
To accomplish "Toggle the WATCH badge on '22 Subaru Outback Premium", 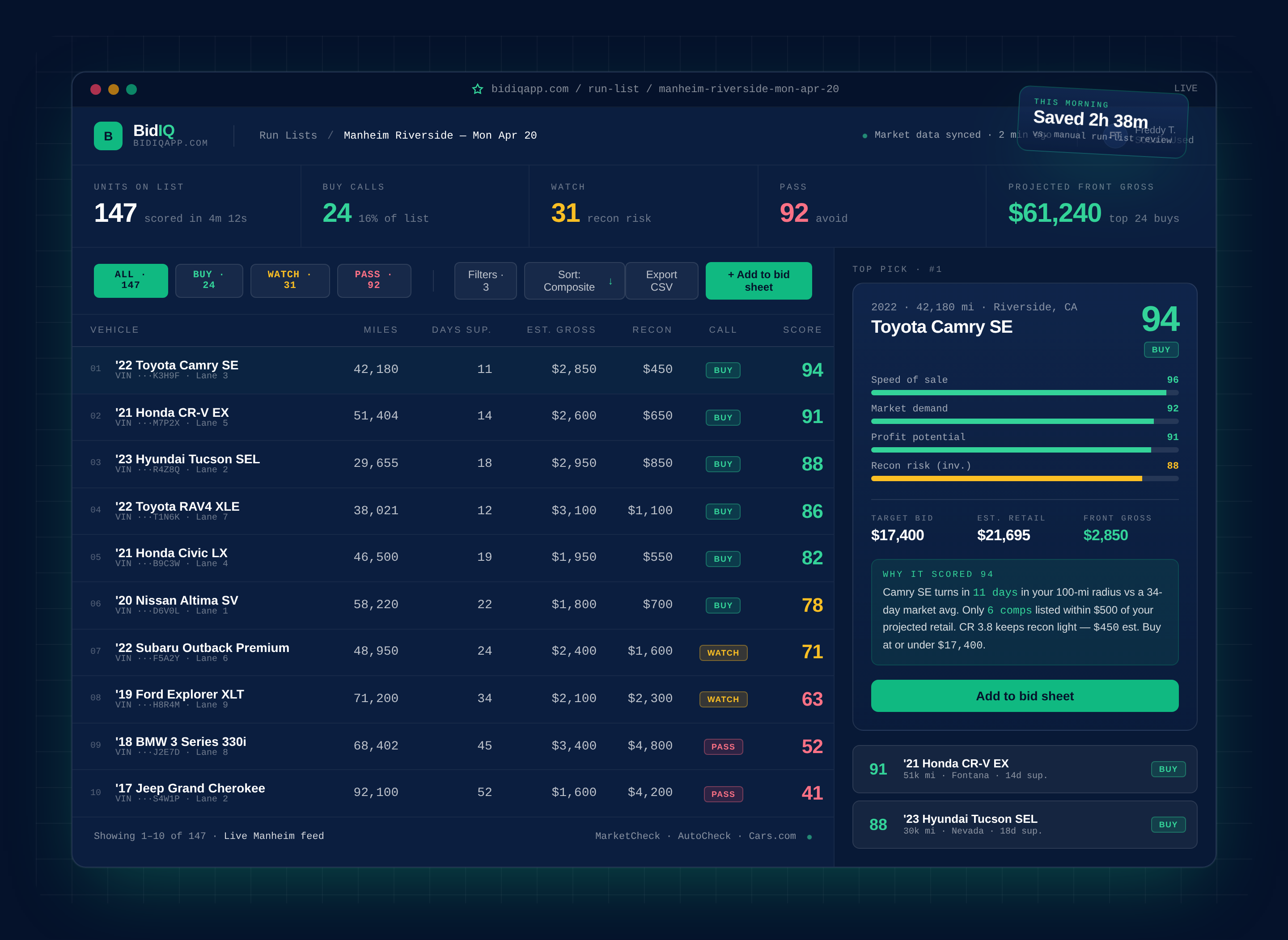I will [723, 652].
